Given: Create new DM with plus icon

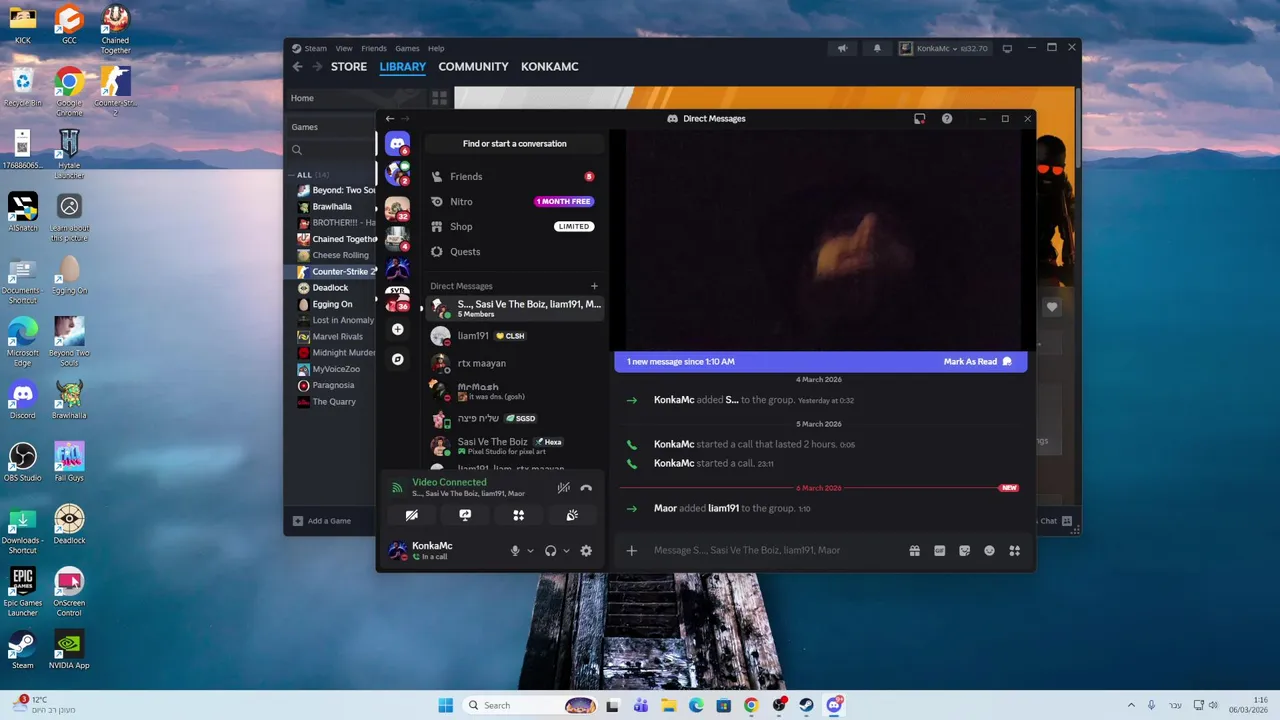Looking at the screenshot, I should point(594,286).
